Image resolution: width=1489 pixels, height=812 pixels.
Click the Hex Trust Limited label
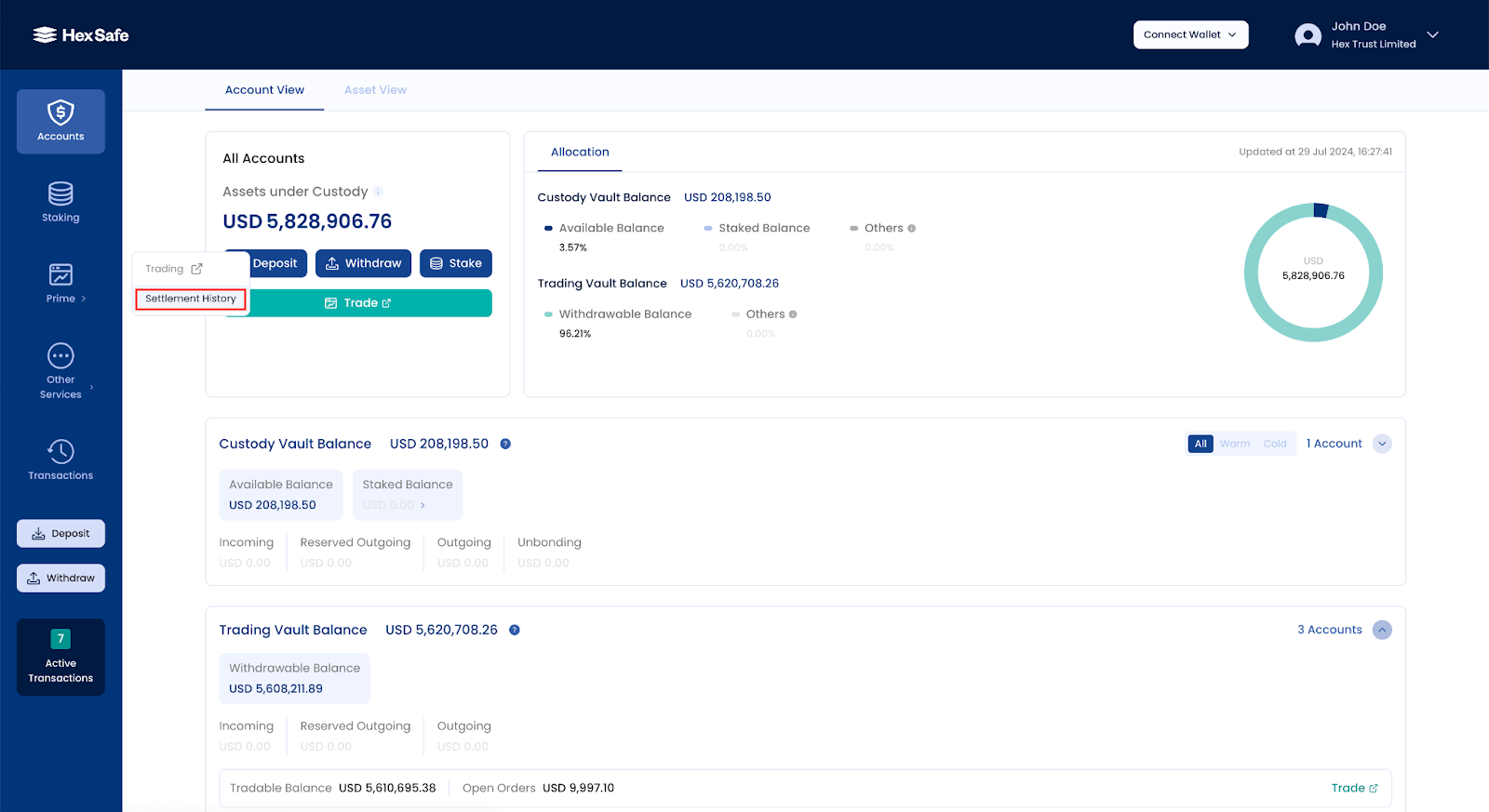[1374, 44]
